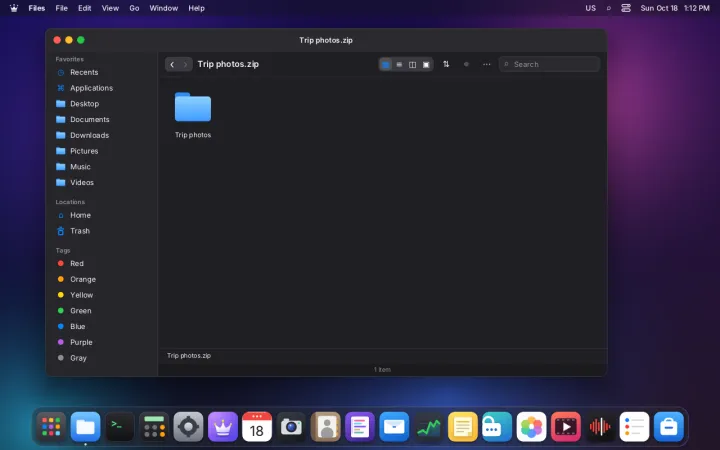Screen dimensions: 720x450
Task: Go back with the left chevron
Action: 172,64
